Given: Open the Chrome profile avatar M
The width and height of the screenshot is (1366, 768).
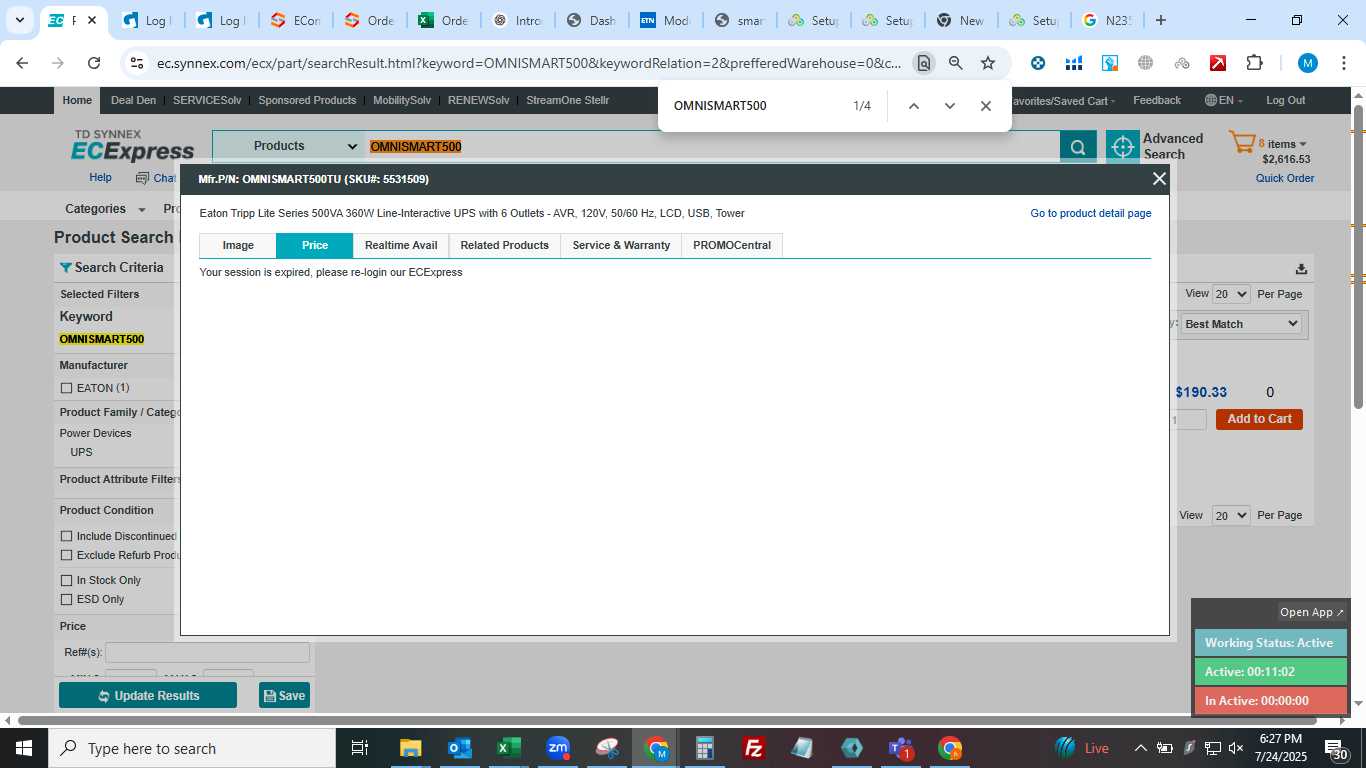Looking at the screenshot, I should (1307, 63).
